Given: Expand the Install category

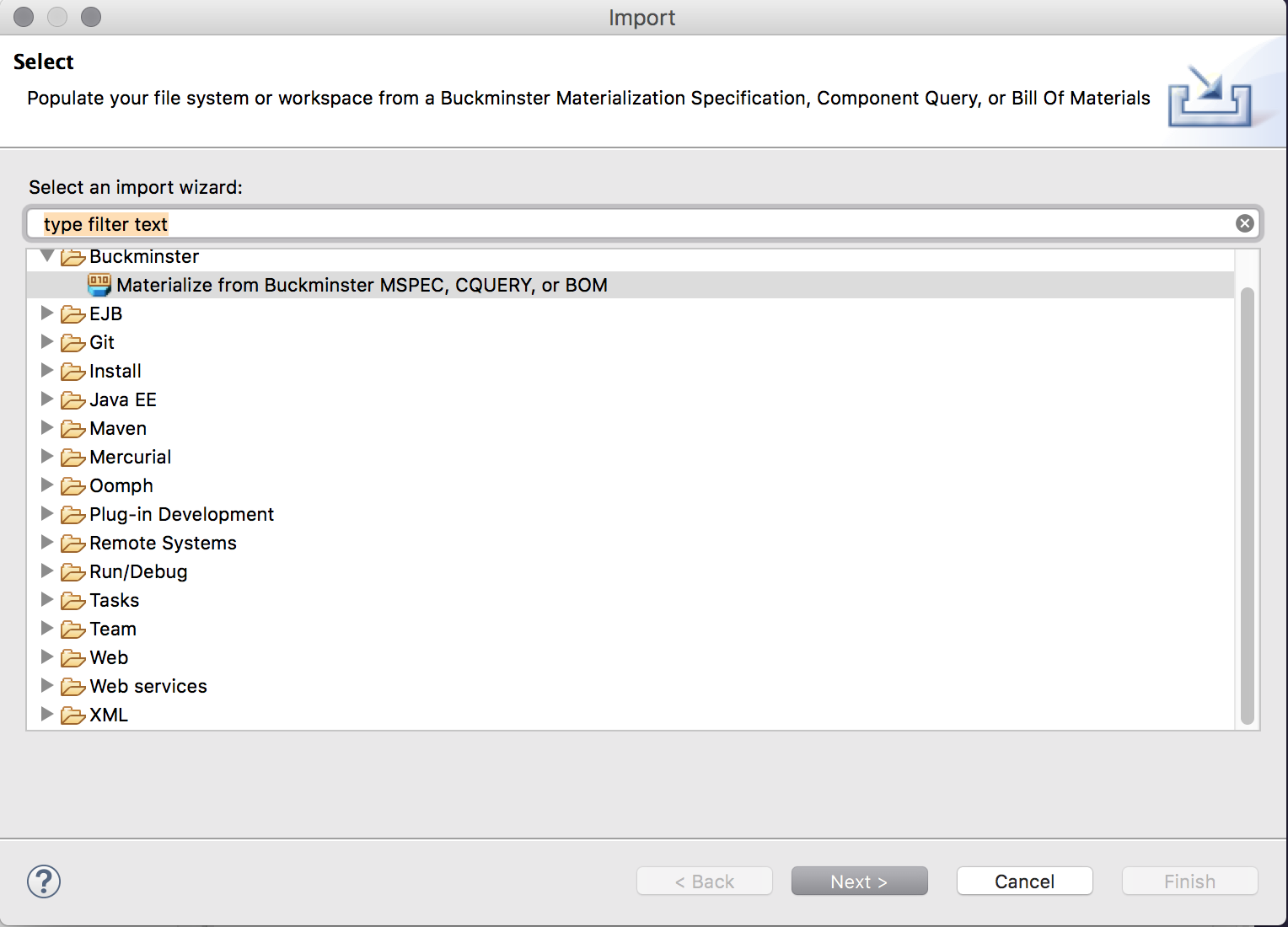Looking at the screenshot, I should (47, 370).
